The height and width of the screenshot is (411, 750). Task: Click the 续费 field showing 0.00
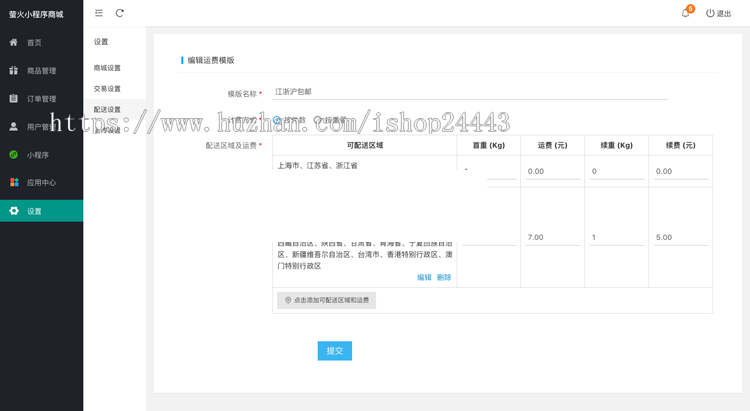(x=681, y=171)
